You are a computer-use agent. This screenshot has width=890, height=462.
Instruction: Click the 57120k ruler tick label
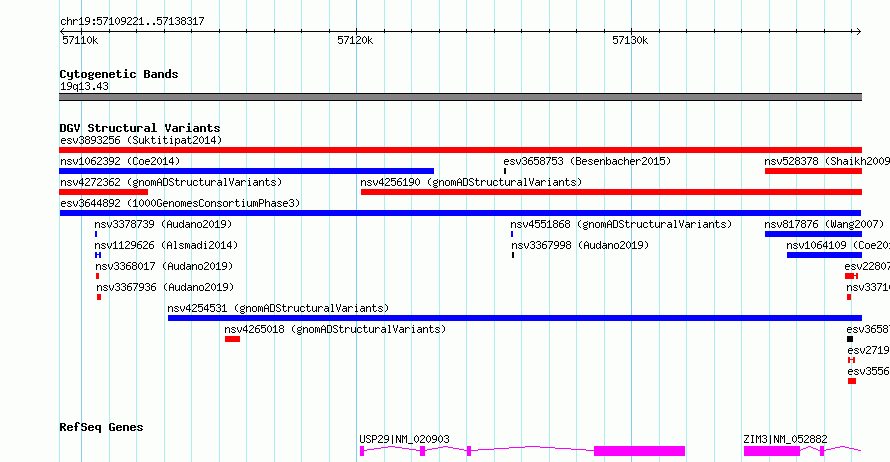[x=355, y=40]
